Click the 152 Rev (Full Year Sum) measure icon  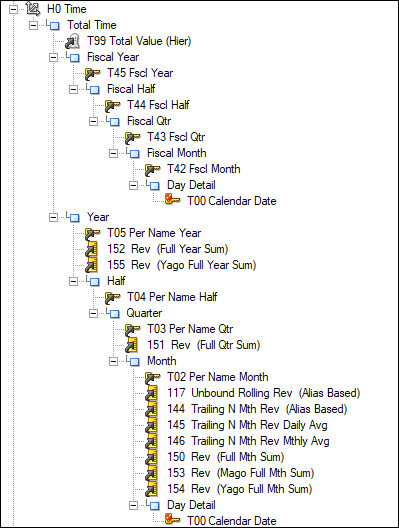[91, 249]
